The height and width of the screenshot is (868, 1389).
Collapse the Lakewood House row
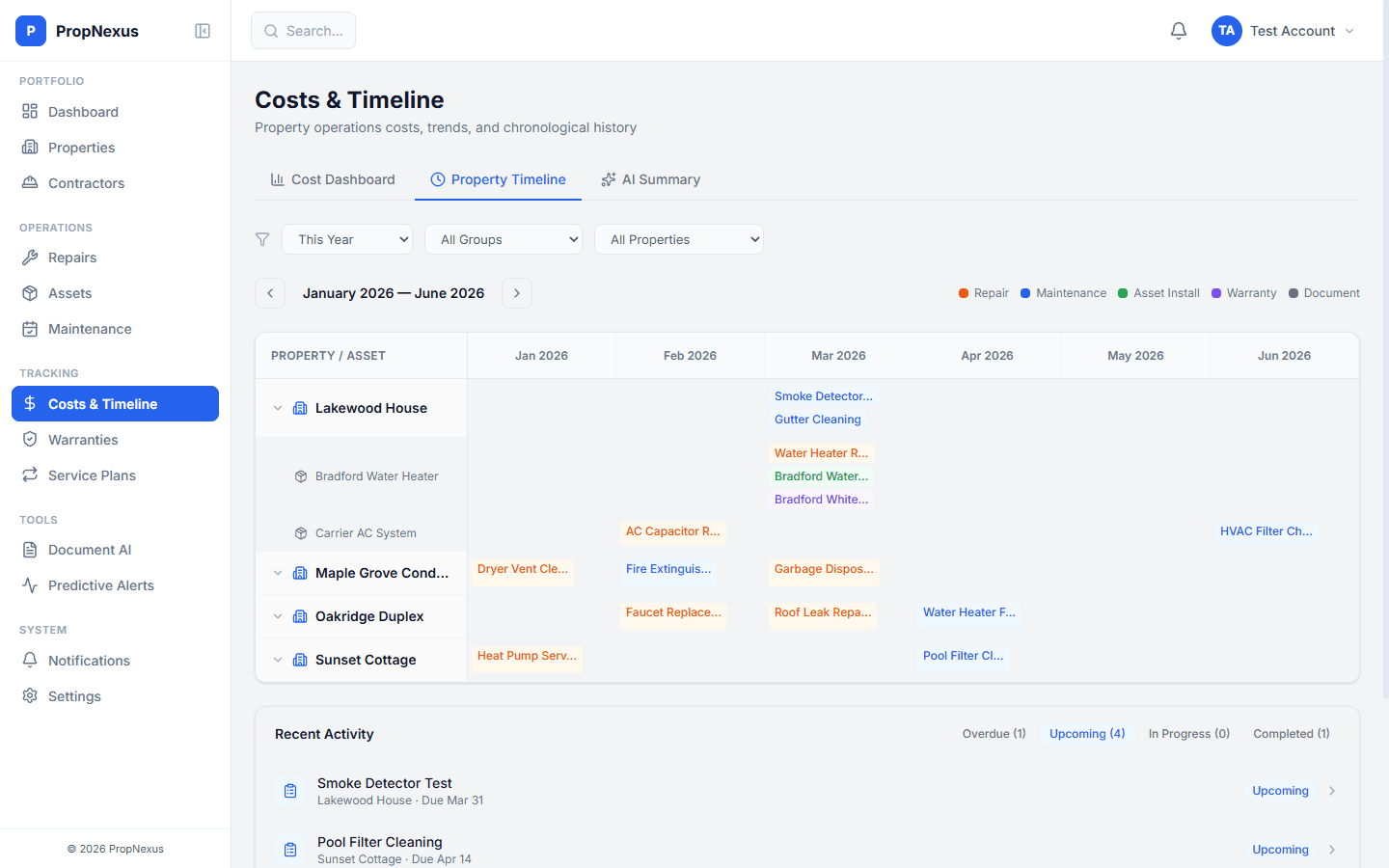point(278,407)
